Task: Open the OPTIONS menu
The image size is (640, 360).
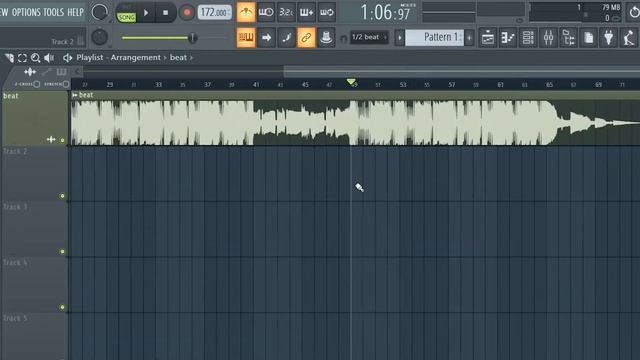Action: point(27,12)
